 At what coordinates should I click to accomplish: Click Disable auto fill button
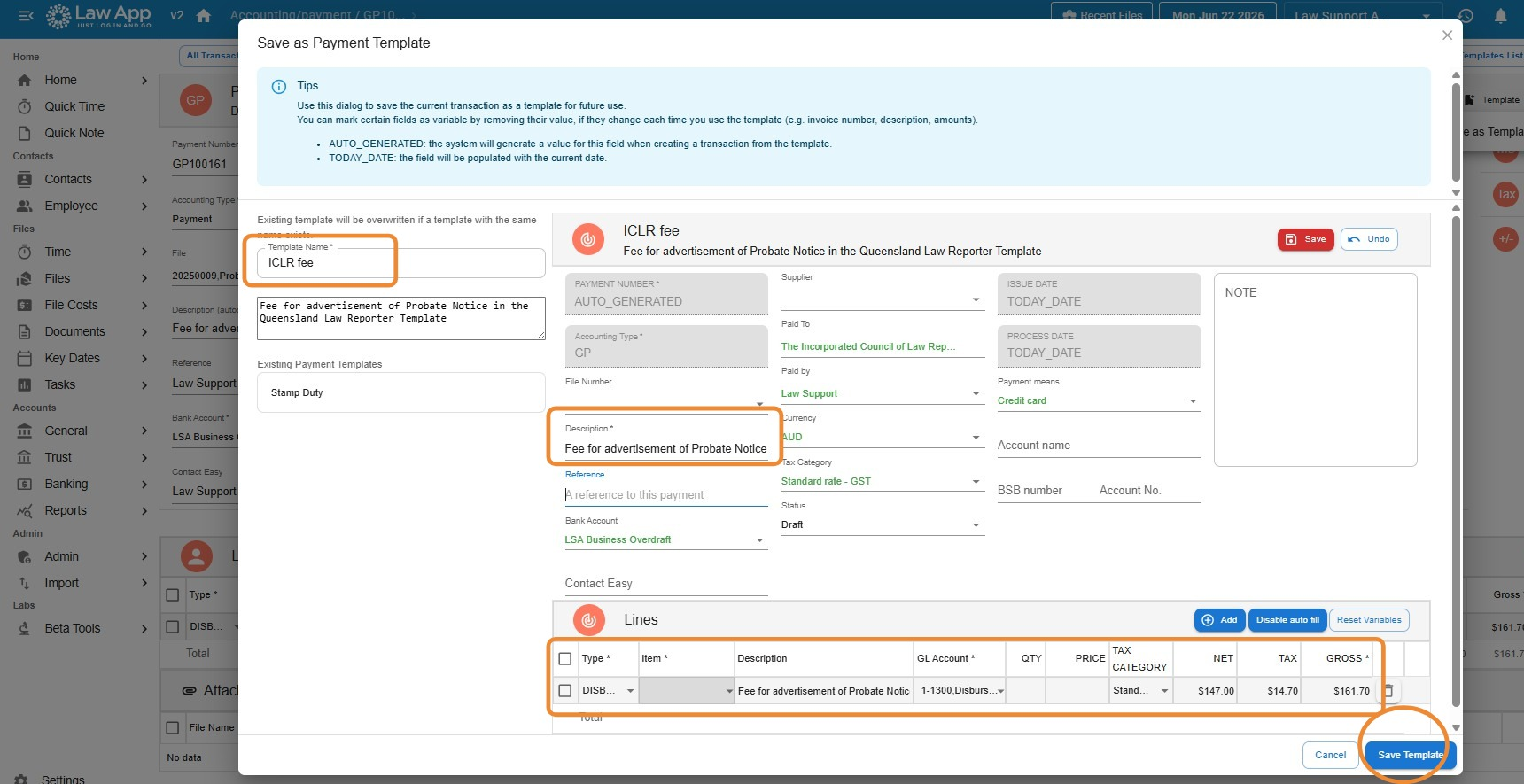pyautogui.click(x=1287, y=620)
